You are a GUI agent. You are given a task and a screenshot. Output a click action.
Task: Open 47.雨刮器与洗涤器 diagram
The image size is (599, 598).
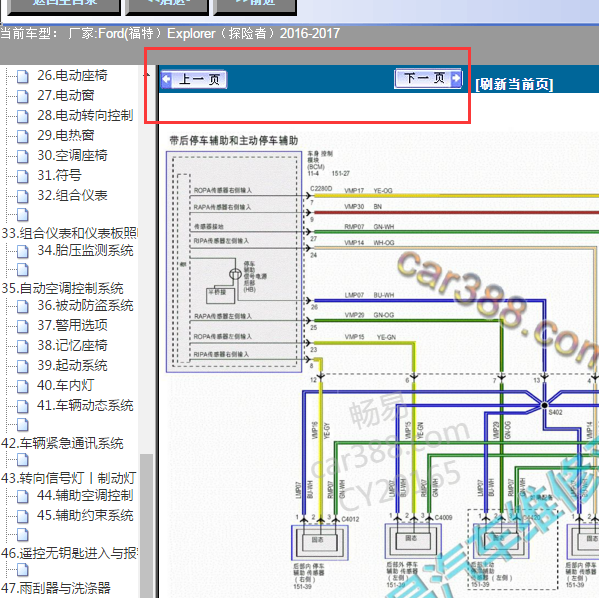(x=56, y=588)
